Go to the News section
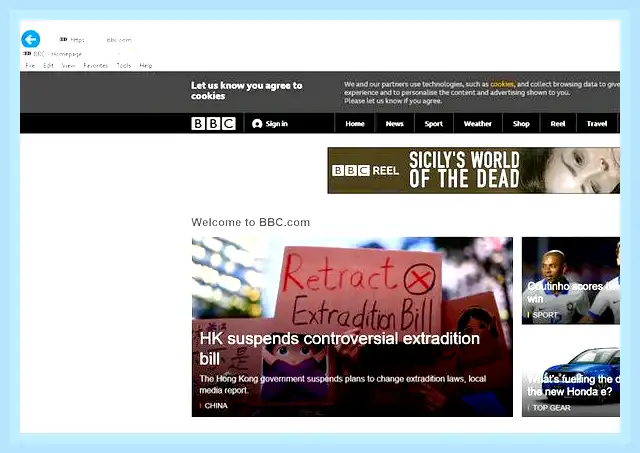The width and height of the screenshot is (640, 453). click(x=394, y=124)
